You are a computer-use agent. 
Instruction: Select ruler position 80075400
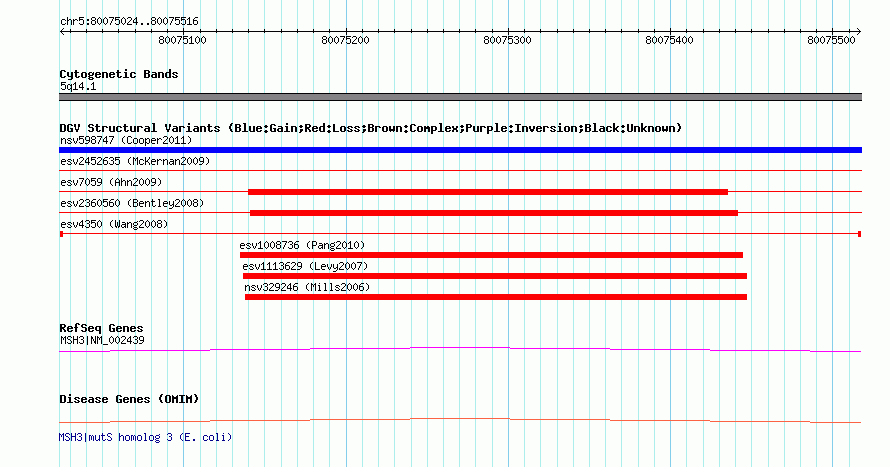click(669, 40)
